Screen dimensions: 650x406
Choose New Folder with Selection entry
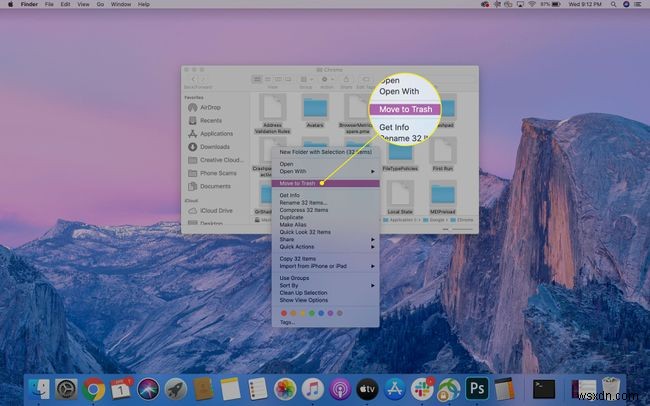tap(325, 152)
